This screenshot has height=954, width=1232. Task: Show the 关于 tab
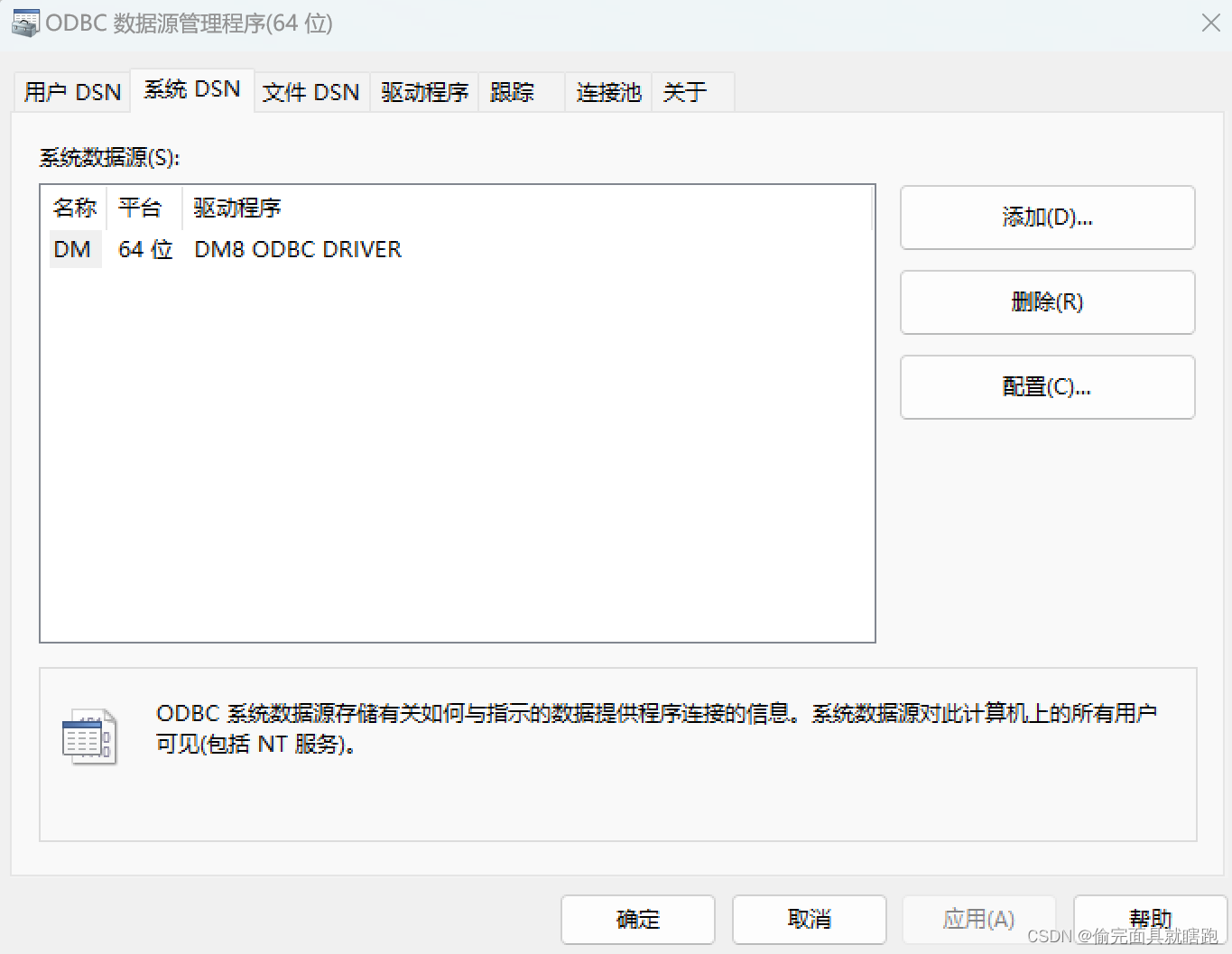[693, 92]
